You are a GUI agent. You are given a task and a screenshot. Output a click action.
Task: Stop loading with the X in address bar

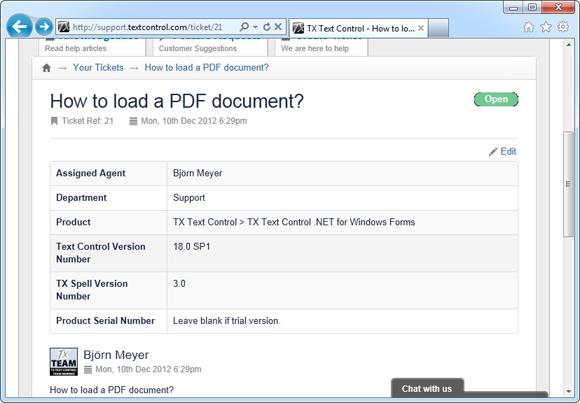click(x=278, y=27)
